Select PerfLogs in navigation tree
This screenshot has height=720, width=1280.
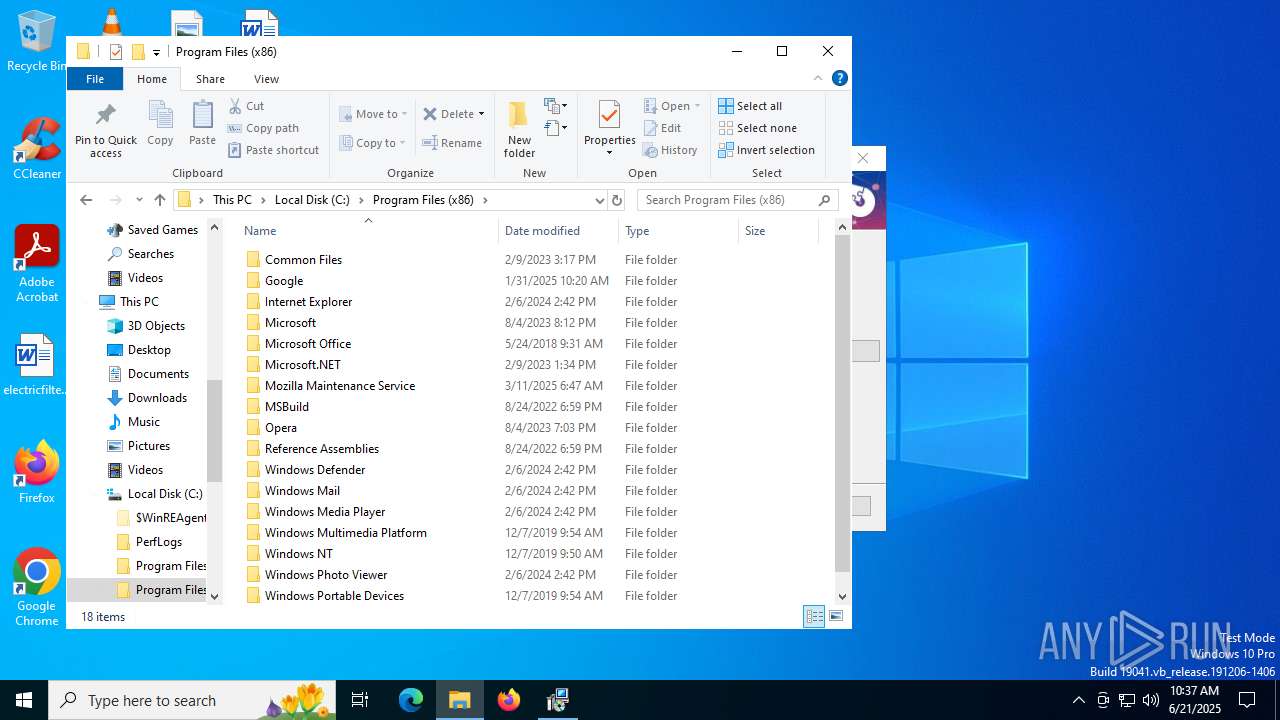click(x=159, y=542)
